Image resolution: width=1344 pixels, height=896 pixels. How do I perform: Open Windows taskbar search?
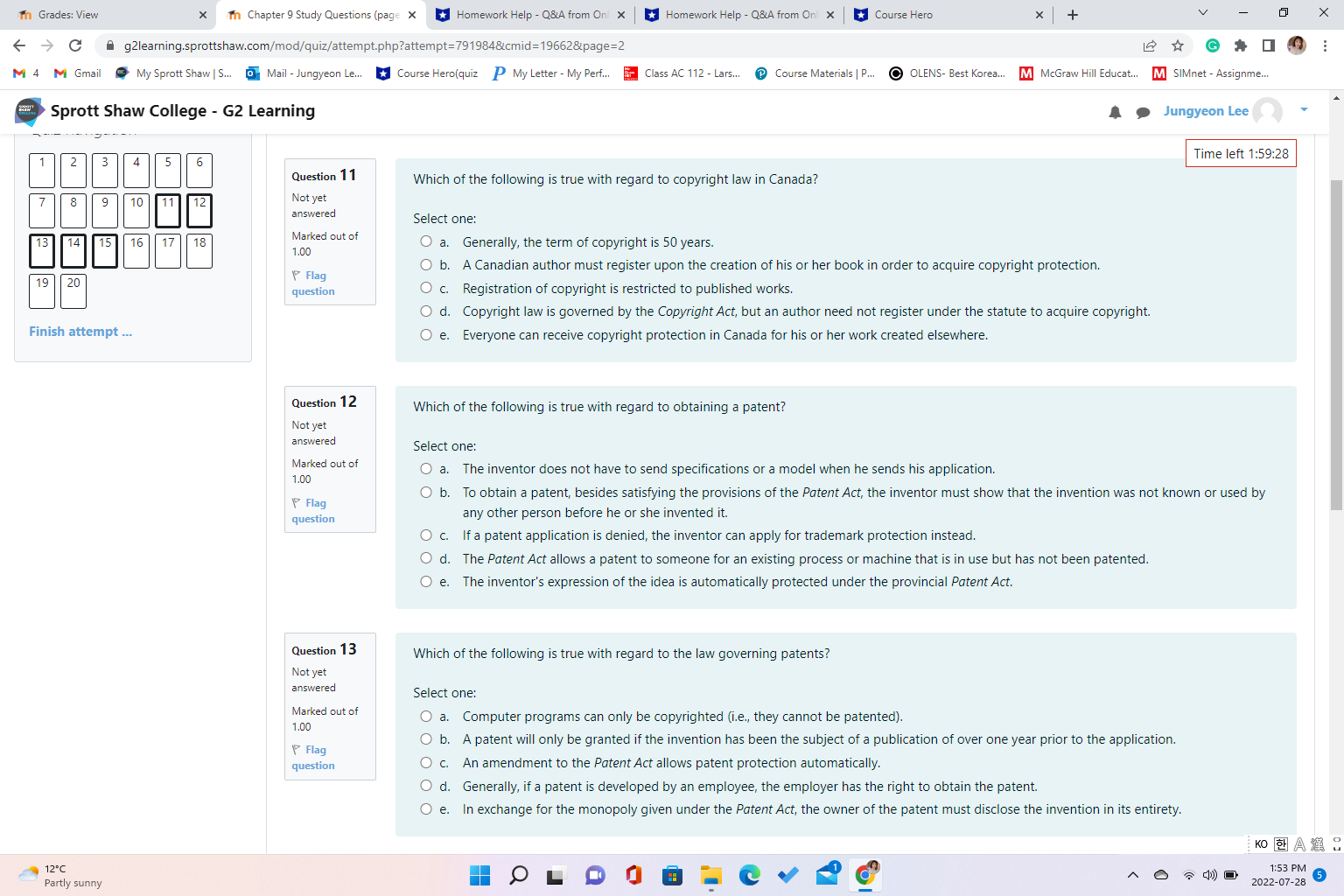tap(519, 875)
